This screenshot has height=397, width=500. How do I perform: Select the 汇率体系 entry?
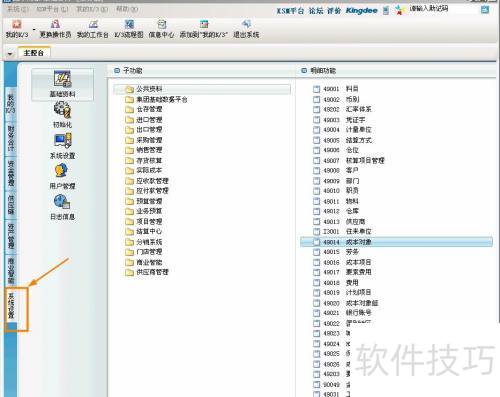(x=342, y=109)
